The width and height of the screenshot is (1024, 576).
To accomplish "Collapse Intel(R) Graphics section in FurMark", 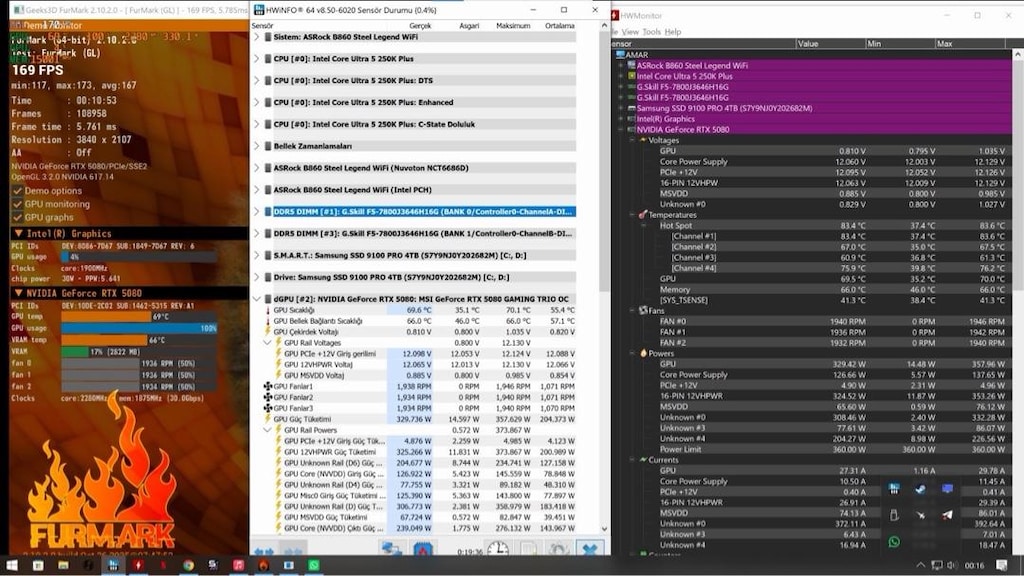I will (18, 233).
